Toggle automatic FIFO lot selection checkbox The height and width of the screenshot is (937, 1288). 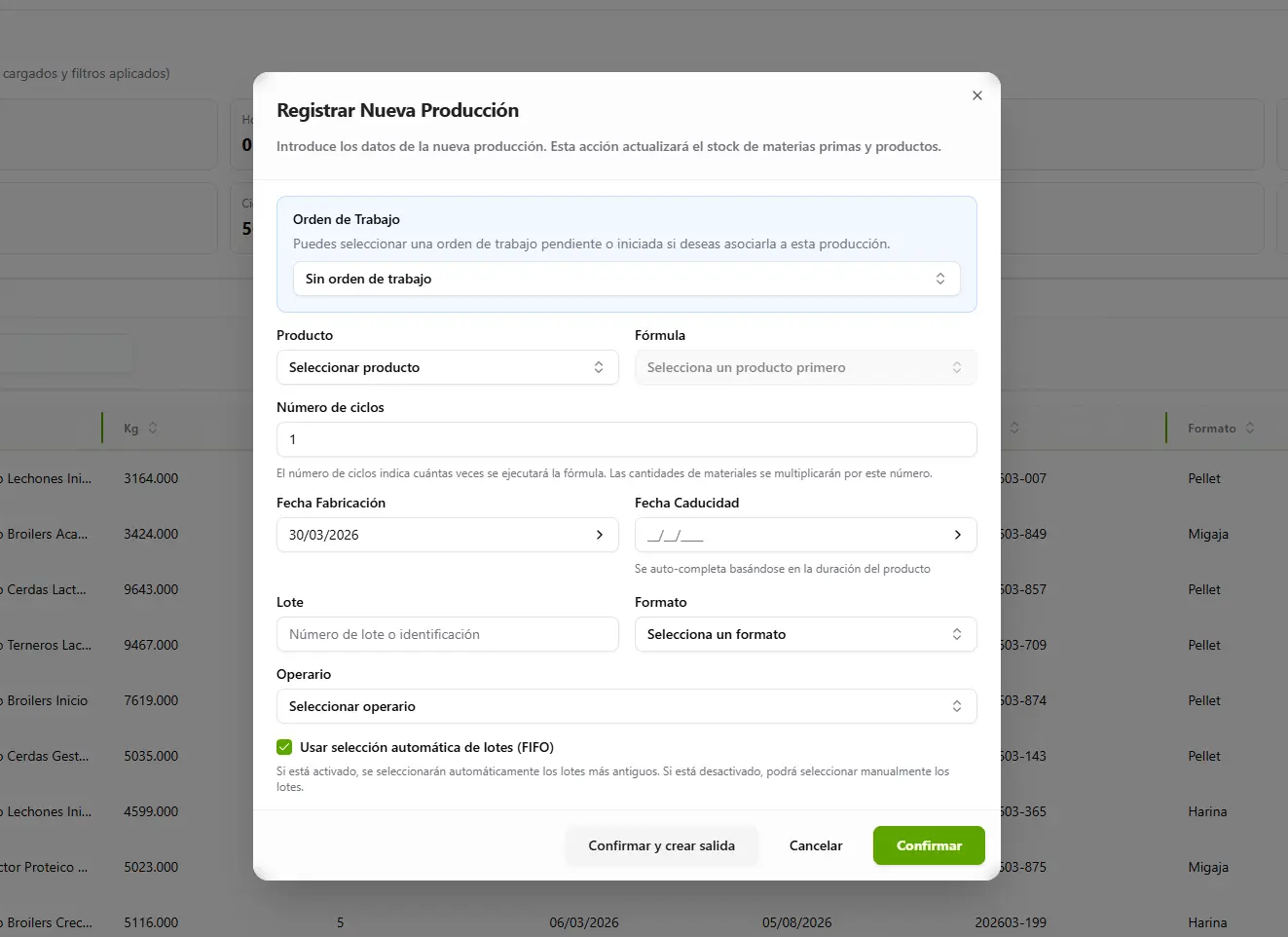tap(284, 747)
